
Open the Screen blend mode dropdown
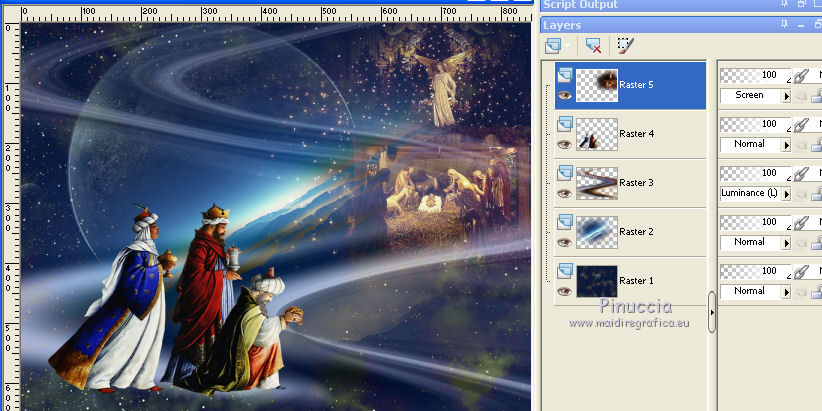click(x=786, y=96)
